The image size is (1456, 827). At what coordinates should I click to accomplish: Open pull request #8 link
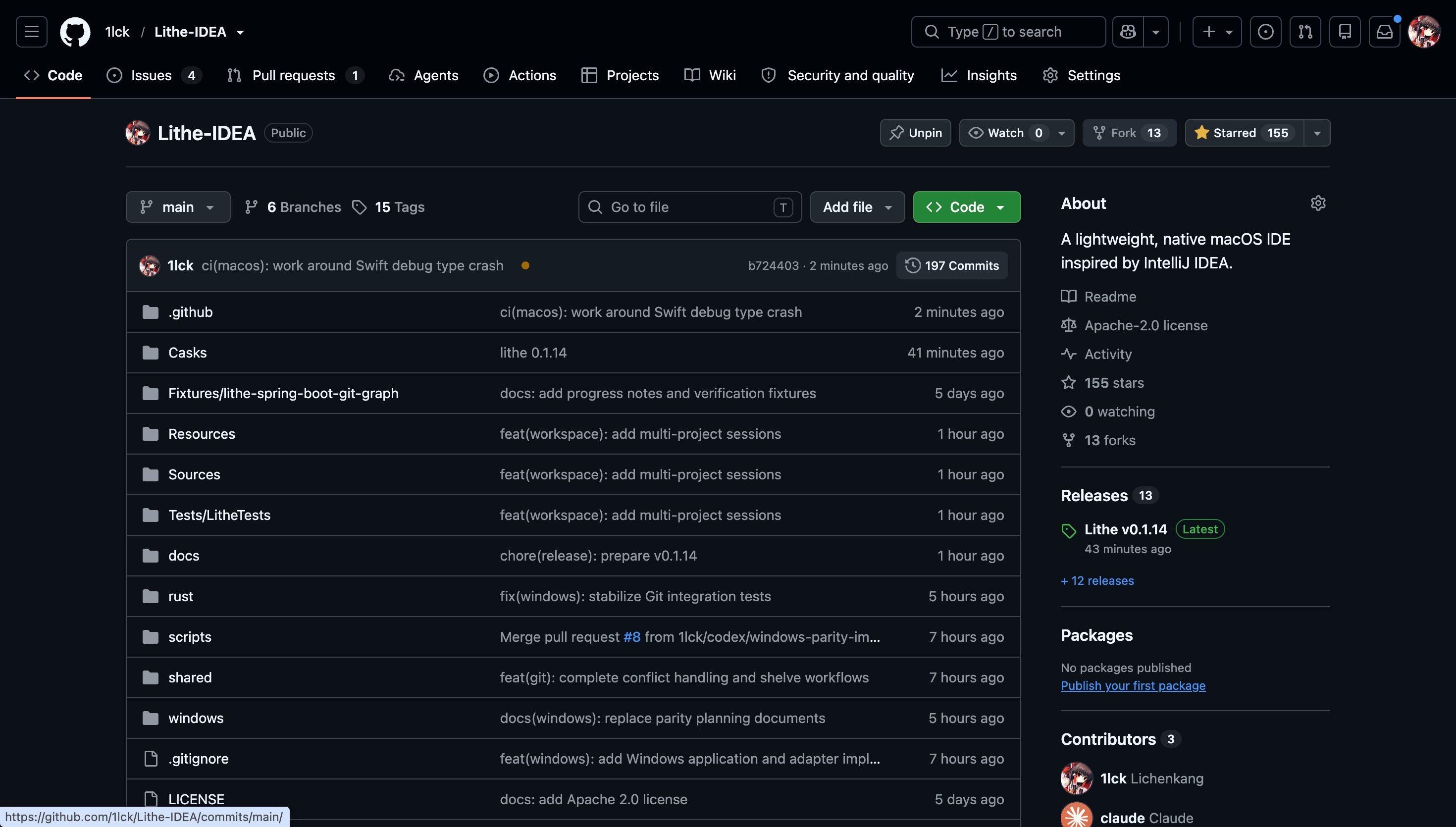pos(632,637)
